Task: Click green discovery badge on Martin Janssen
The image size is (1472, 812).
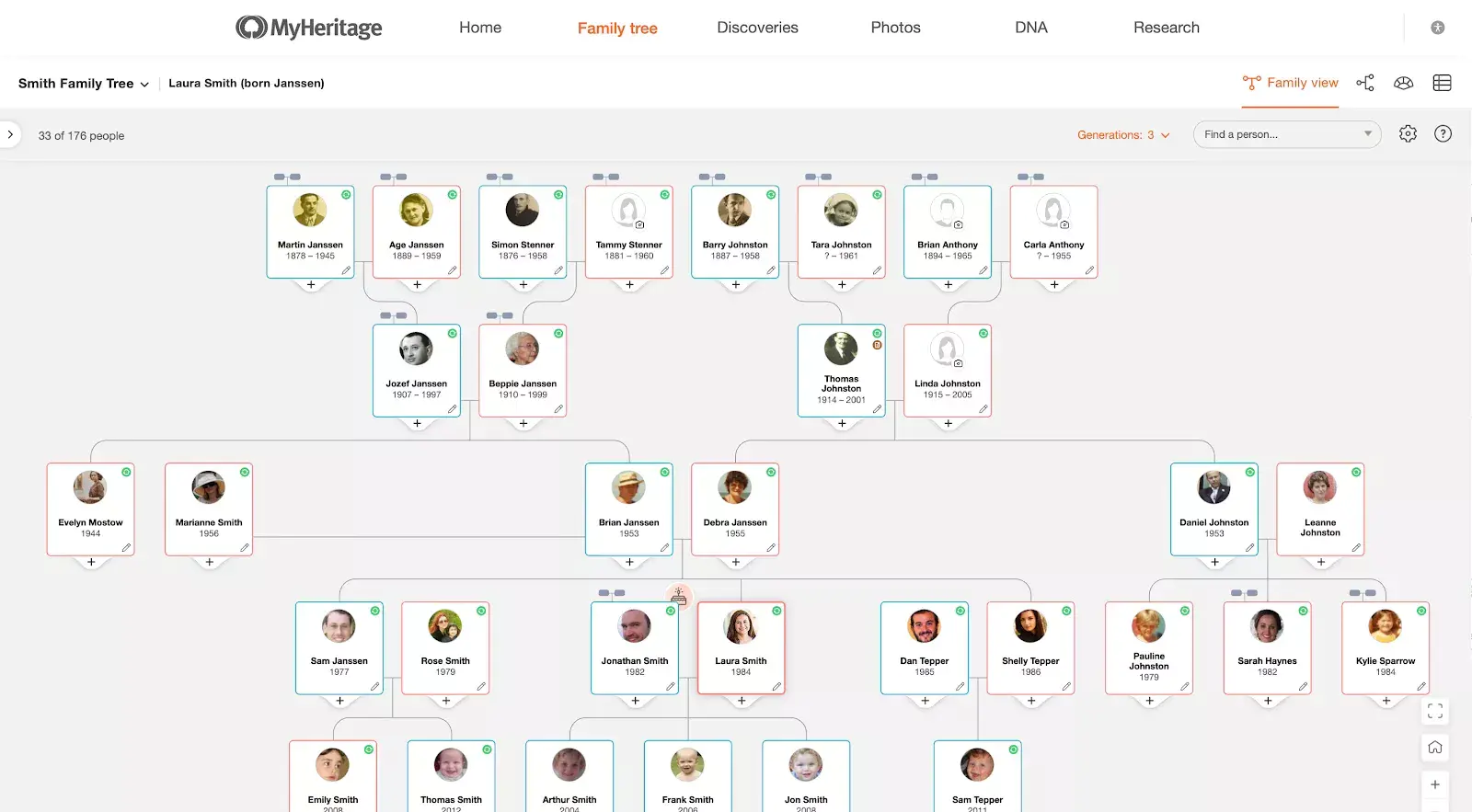Action: click(x=346, y=195)
